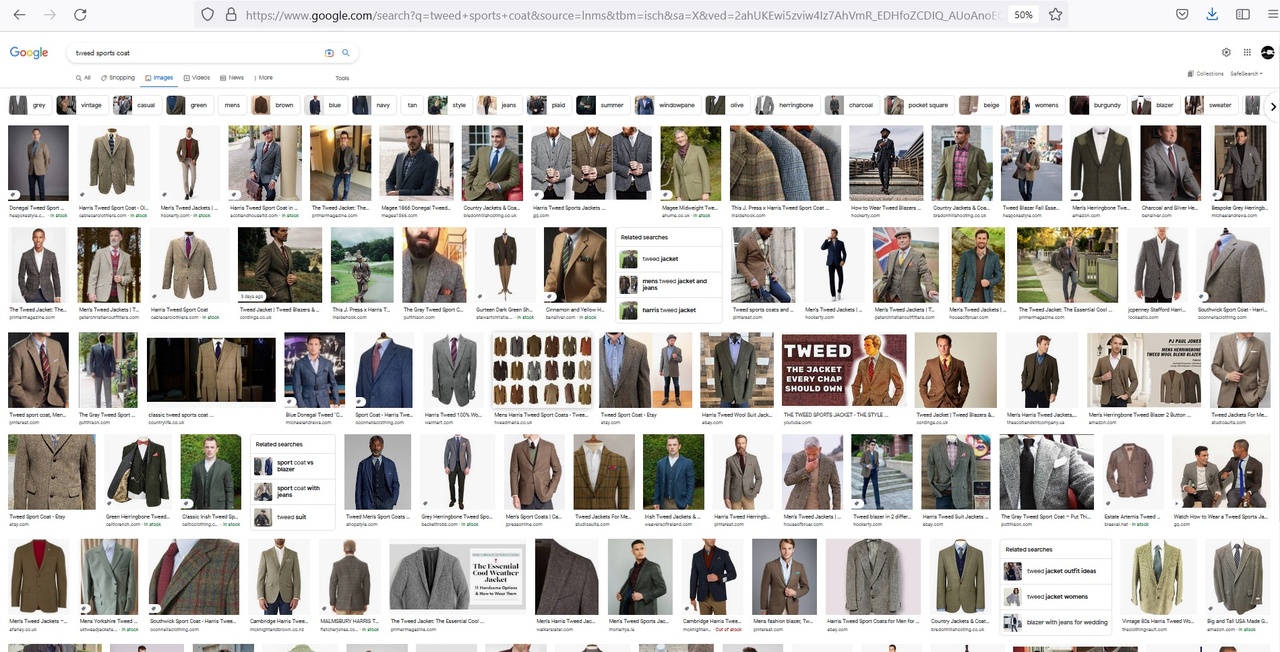Click the Save to Pocket icon
Viewport: 1280px width, 652px height.
pyautogui.click(x=1182, y=15)
